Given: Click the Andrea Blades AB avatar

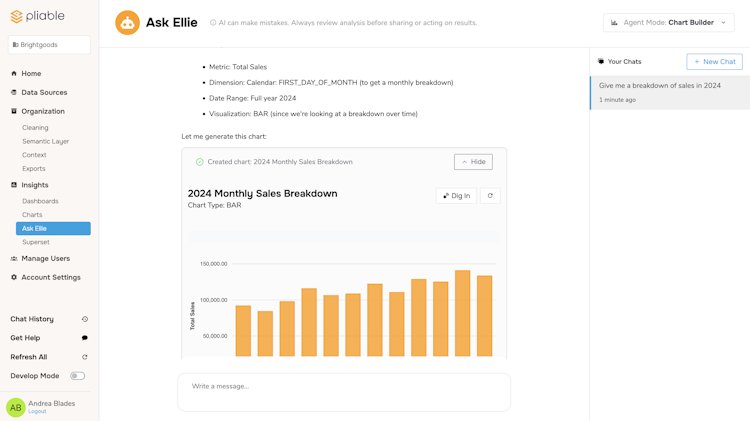Looking at the screenshot, I should click(16, 407).
